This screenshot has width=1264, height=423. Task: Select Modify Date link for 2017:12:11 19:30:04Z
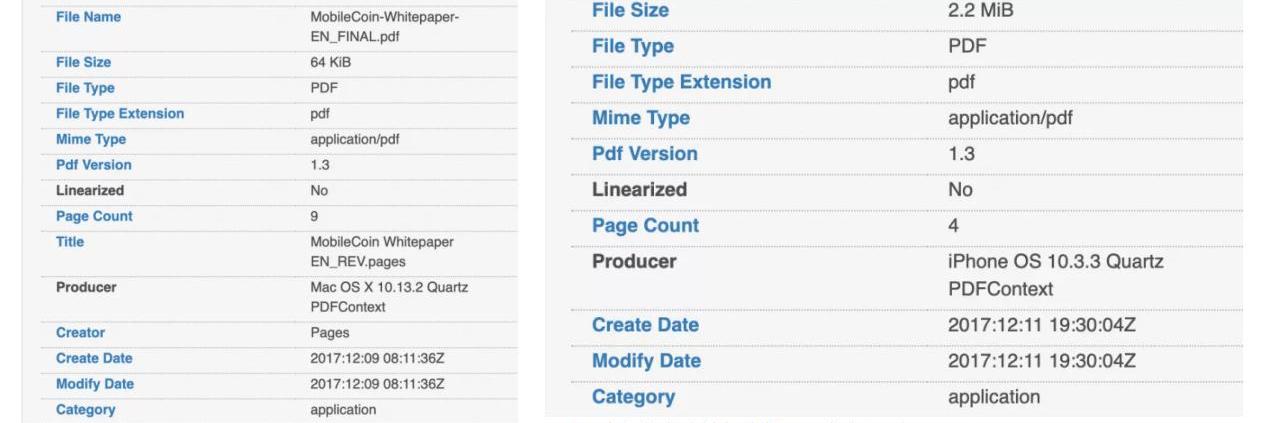646,361
